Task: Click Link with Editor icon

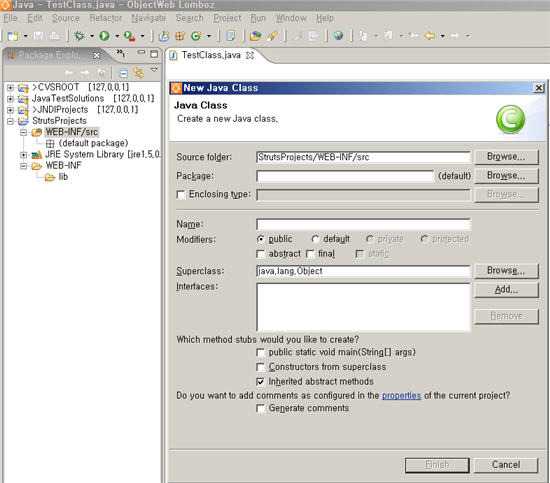Action: click(x=139, y=73)
